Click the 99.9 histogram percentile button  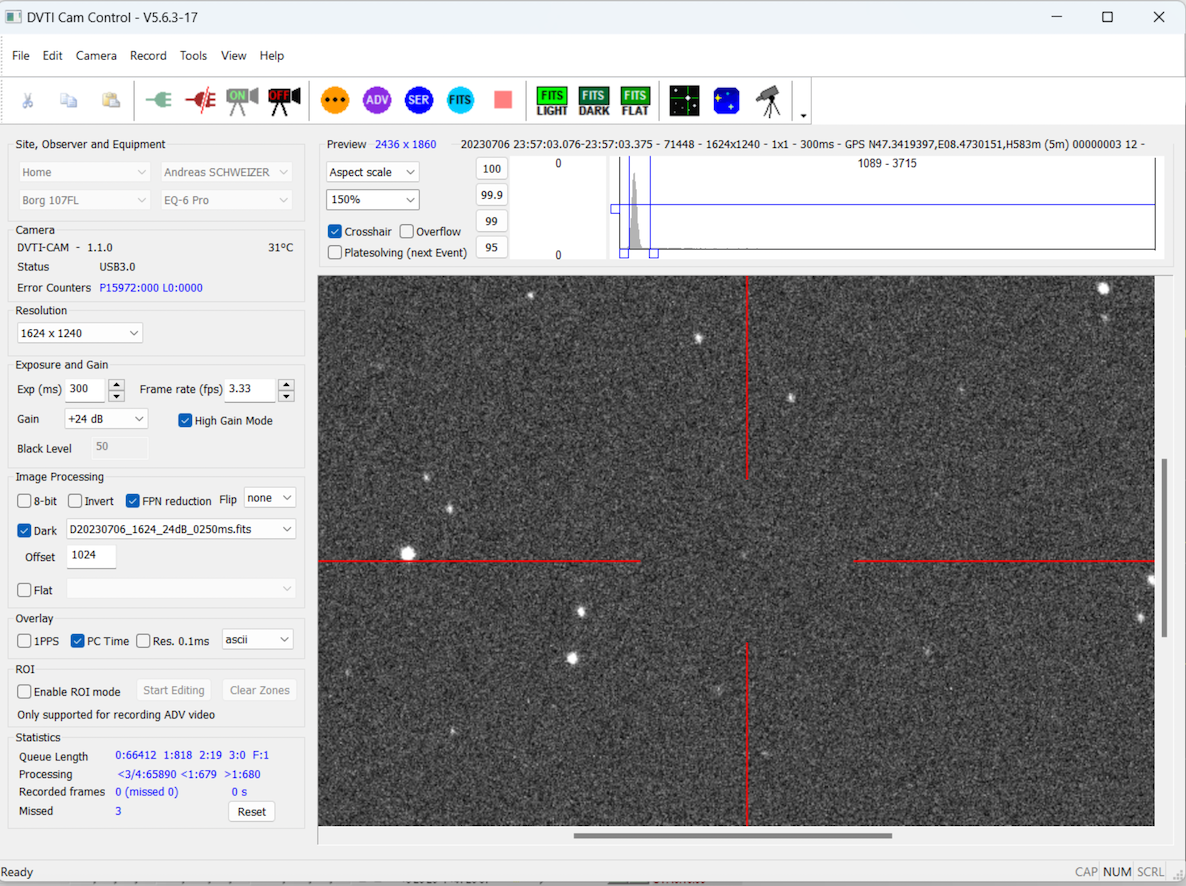click(492, 195)
